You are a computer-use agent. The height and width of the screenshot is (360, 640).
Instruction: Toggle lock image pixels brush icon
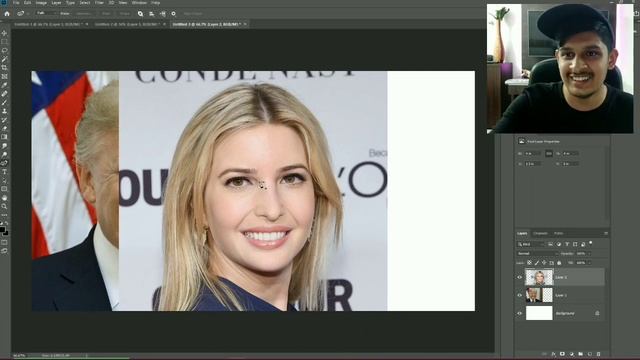537,263
